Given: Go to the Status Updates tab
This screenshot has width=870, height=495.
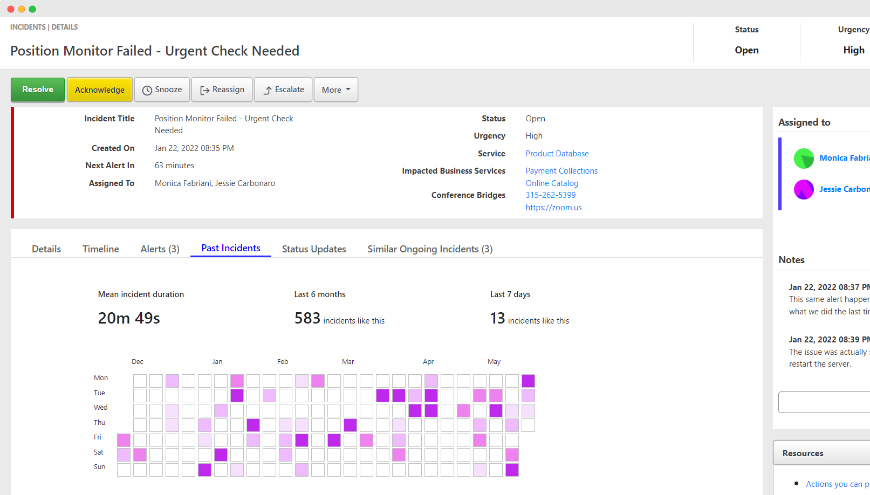Looking at the screenshot, I should (x=314, y=249).
